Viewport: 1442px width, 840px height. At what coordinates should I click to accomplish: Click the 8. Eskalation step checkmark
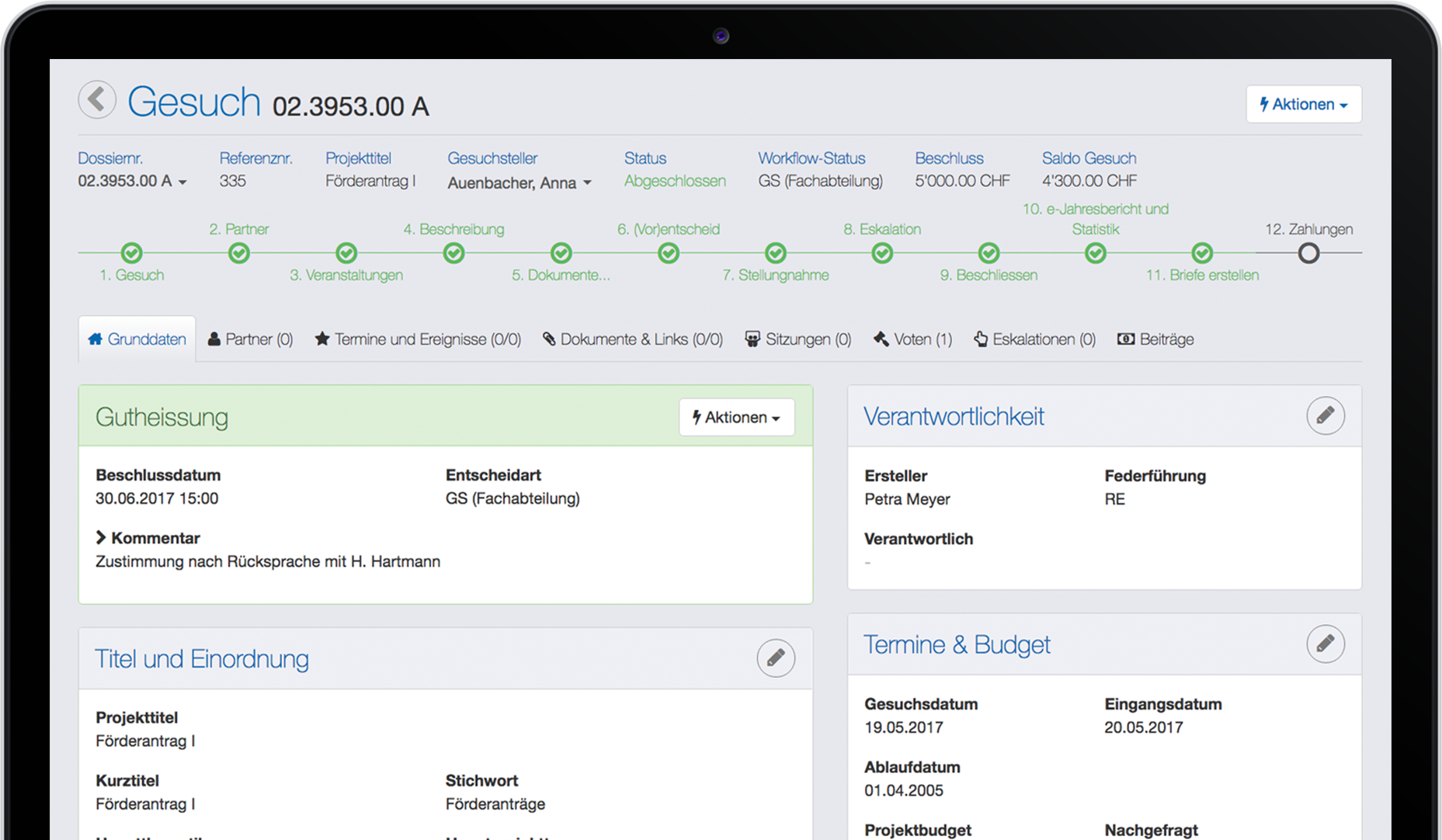click(x=882, y=253)
